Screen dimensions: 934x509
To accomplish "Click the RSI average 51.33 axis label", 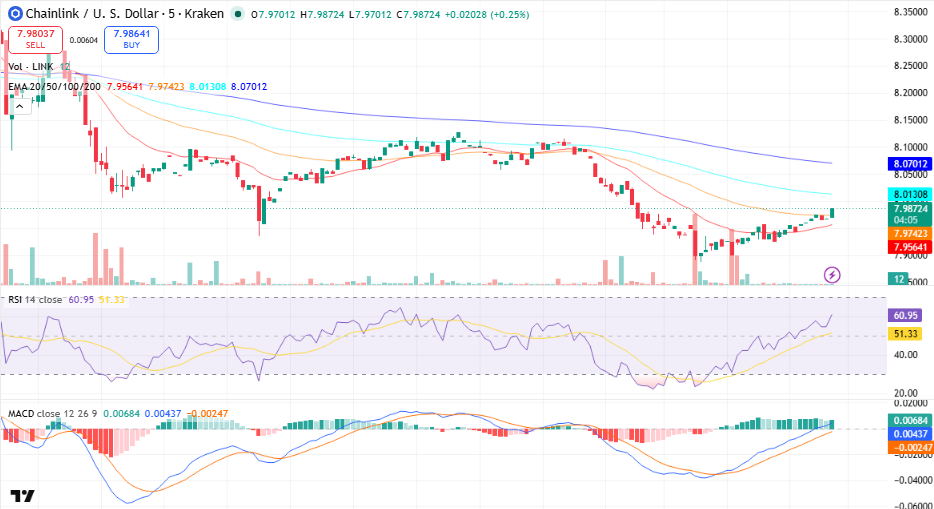I will click(x=905, y=333).
